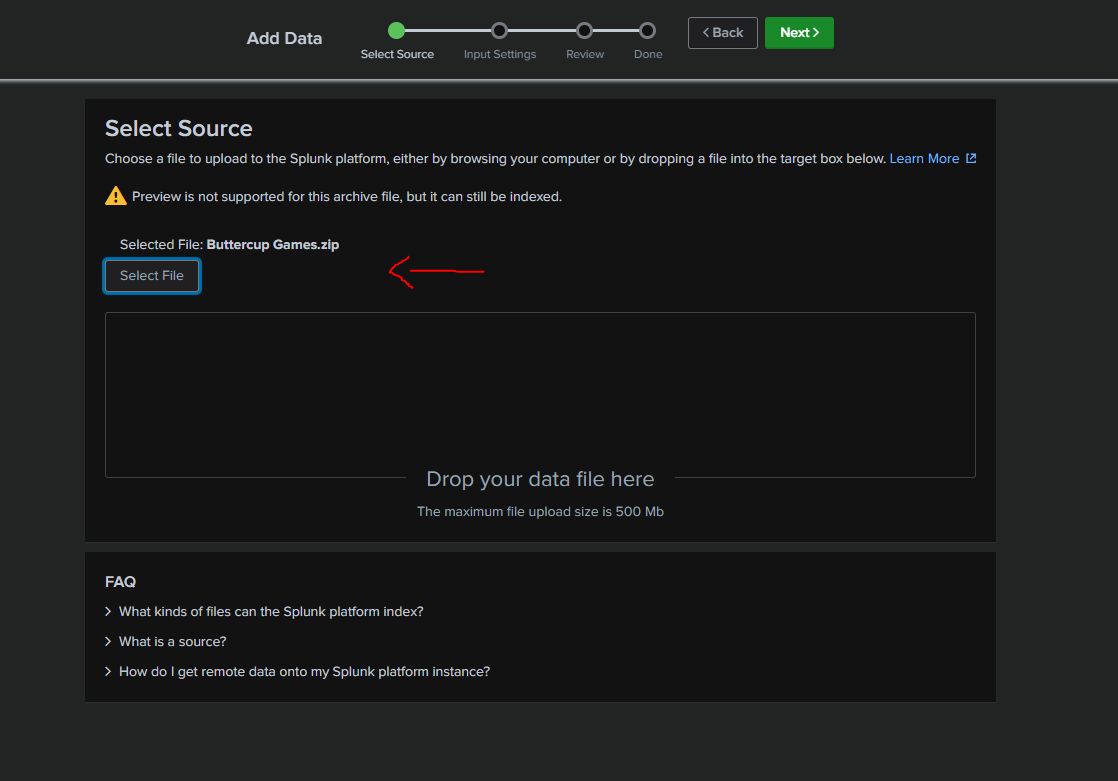This screenshot has width=1118, height=781.
Task: Click the green Next button
Action: click(799, 32)
